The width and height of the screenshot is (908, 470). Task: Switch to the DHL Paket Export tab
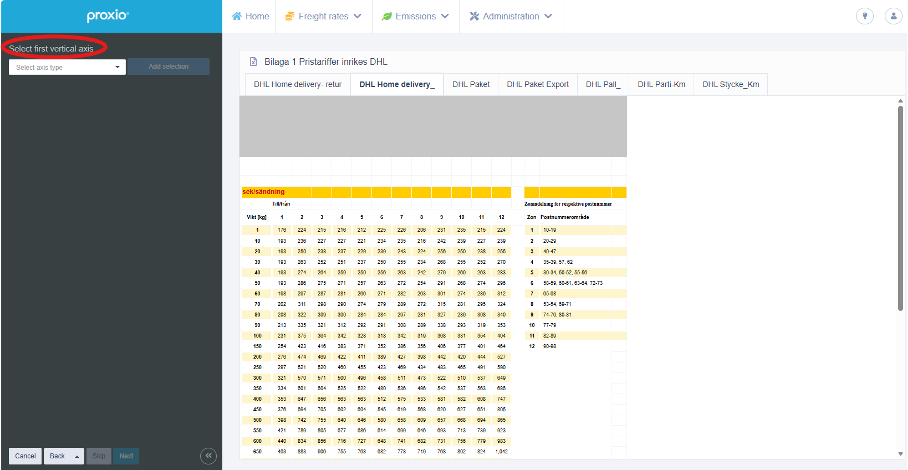pos(537,84)
